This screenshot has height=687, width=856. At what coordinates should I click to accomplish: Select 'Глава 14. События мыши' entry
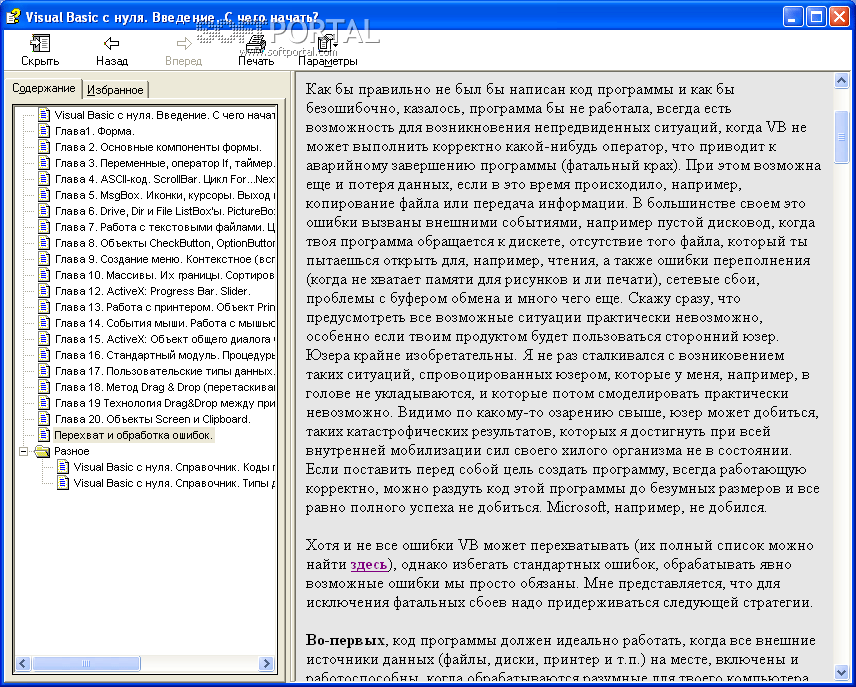(x=165, y=323)
